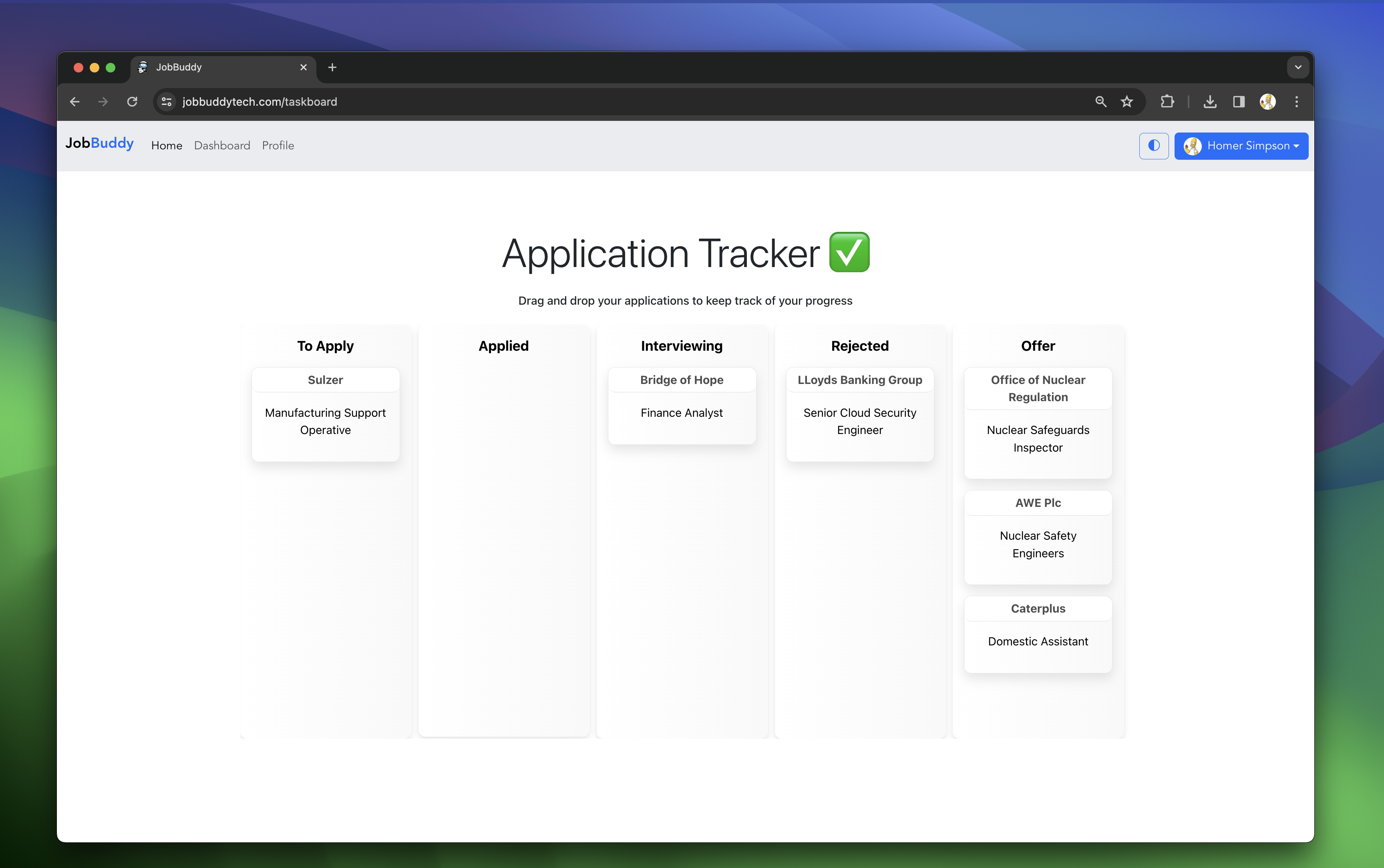View site information icon in address bar
Image resolution: width=1384 pixels, height=868 pixels.
tap(167, 102)
